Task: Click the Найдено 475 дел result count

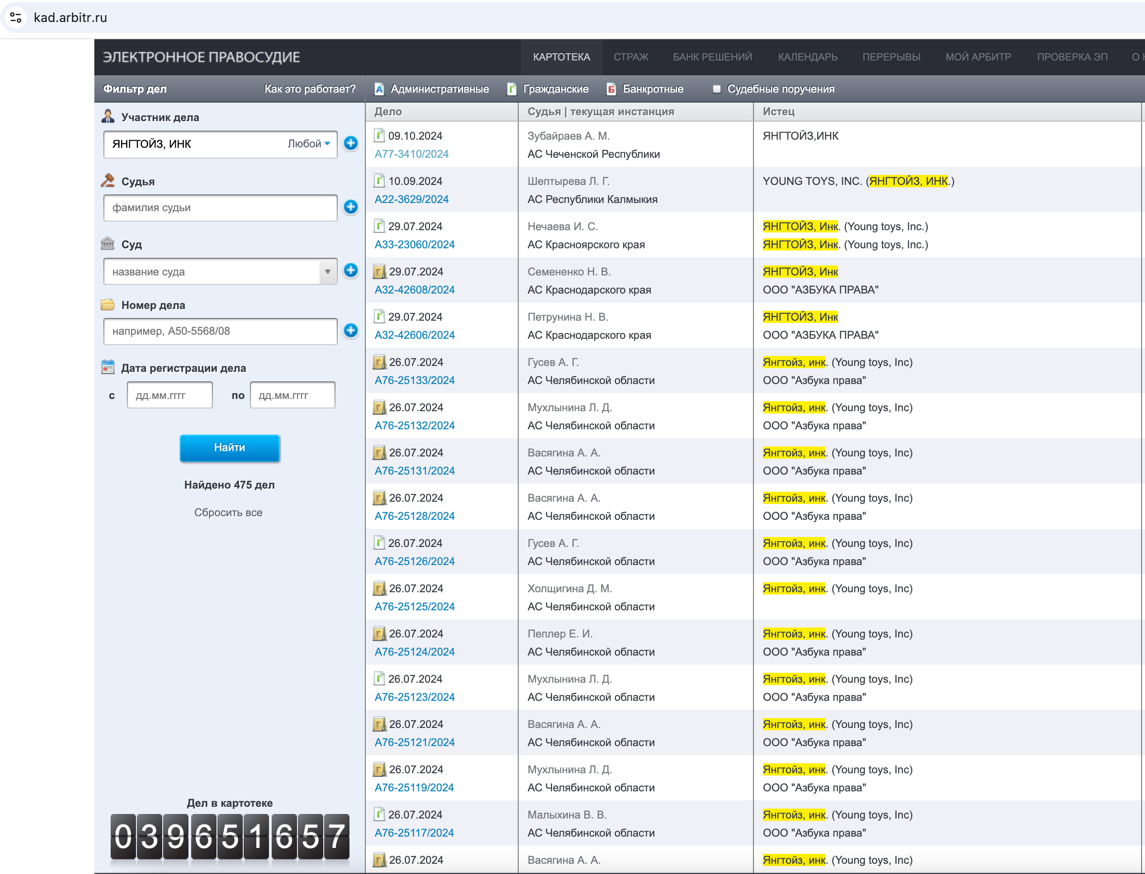Action: click(229, 485)
